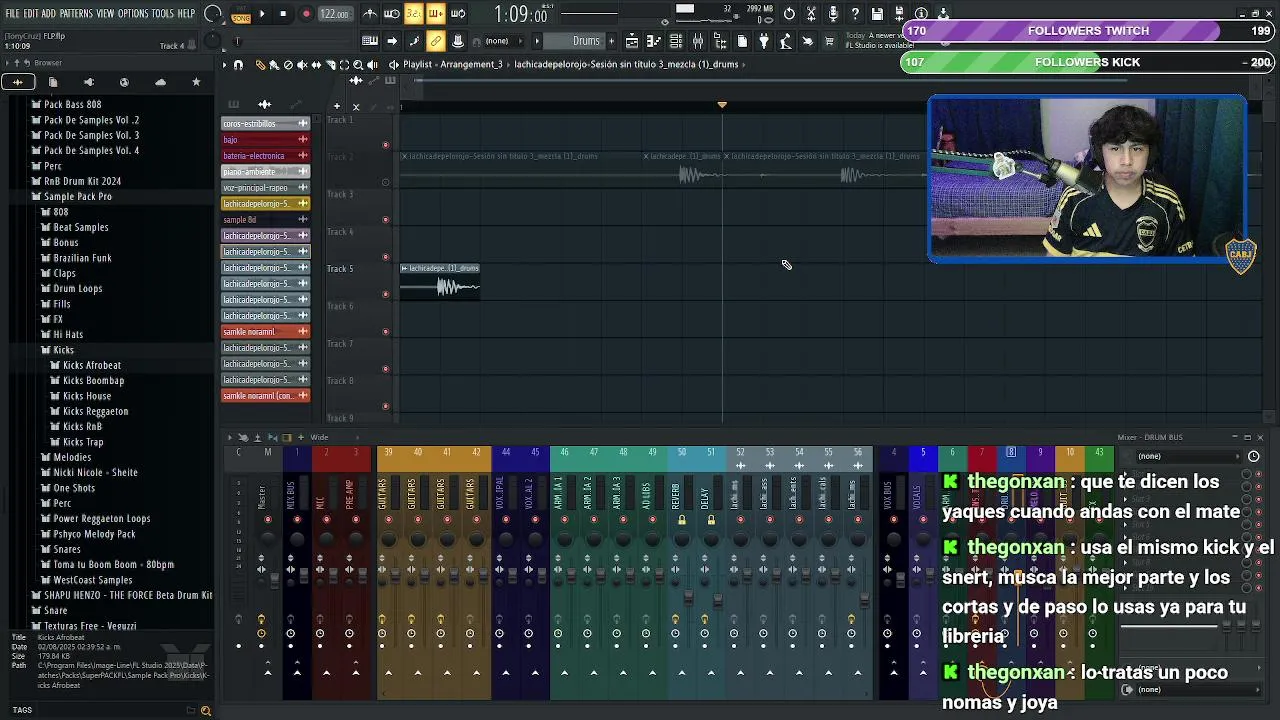Toggle the metronome icon

(x=370, y=14)
